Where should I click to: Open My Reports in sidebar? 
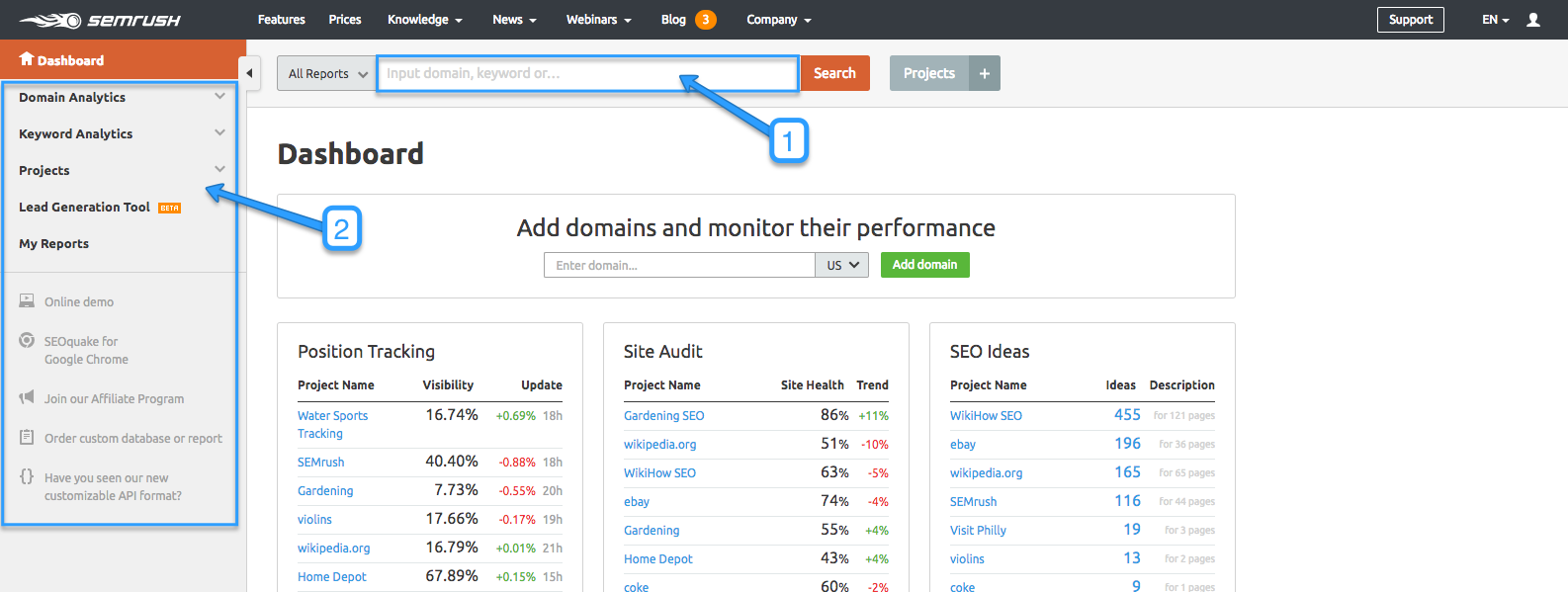click(53, 243)
